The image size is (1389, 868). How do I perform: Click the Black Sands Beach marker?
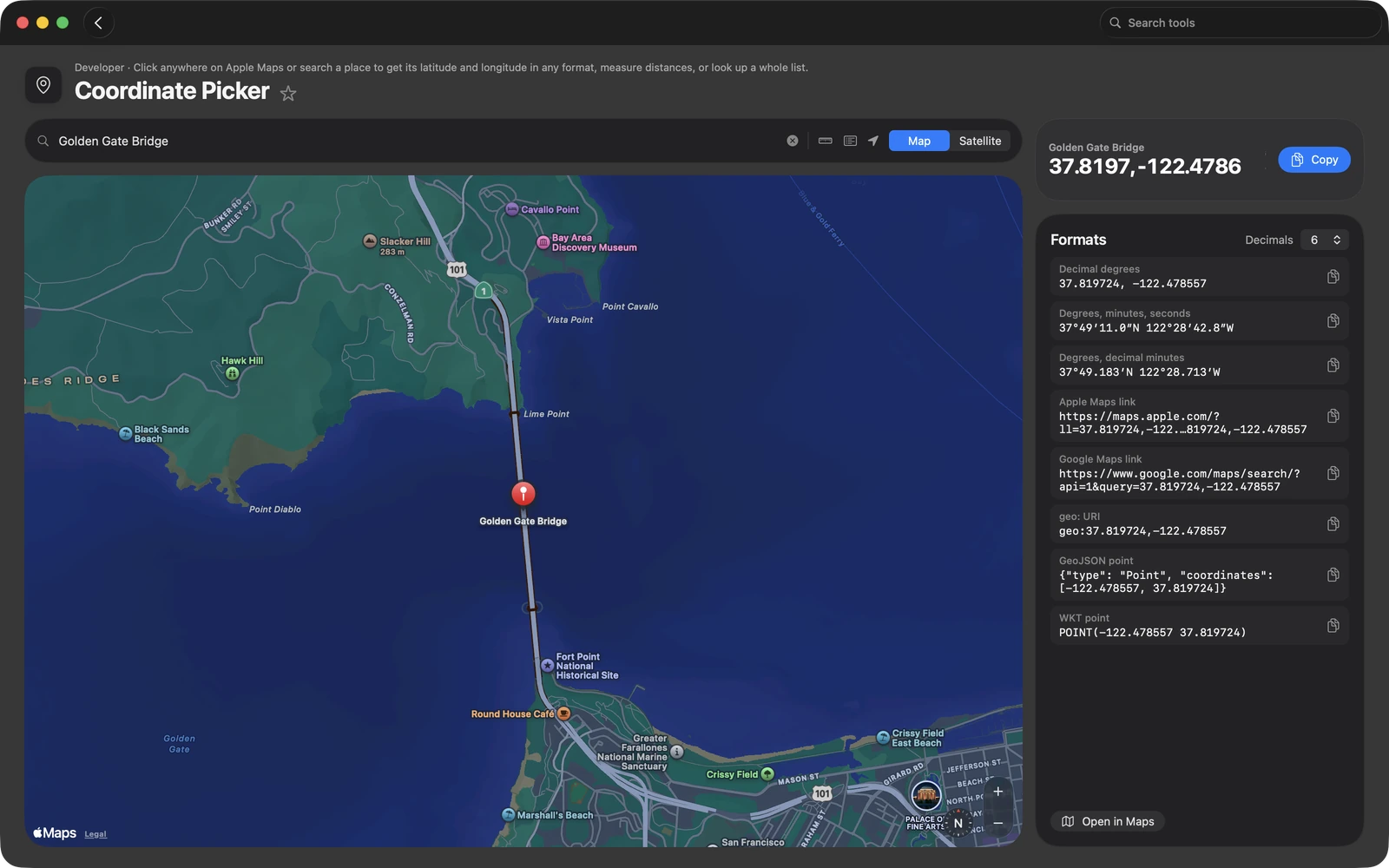coord(126,433)
